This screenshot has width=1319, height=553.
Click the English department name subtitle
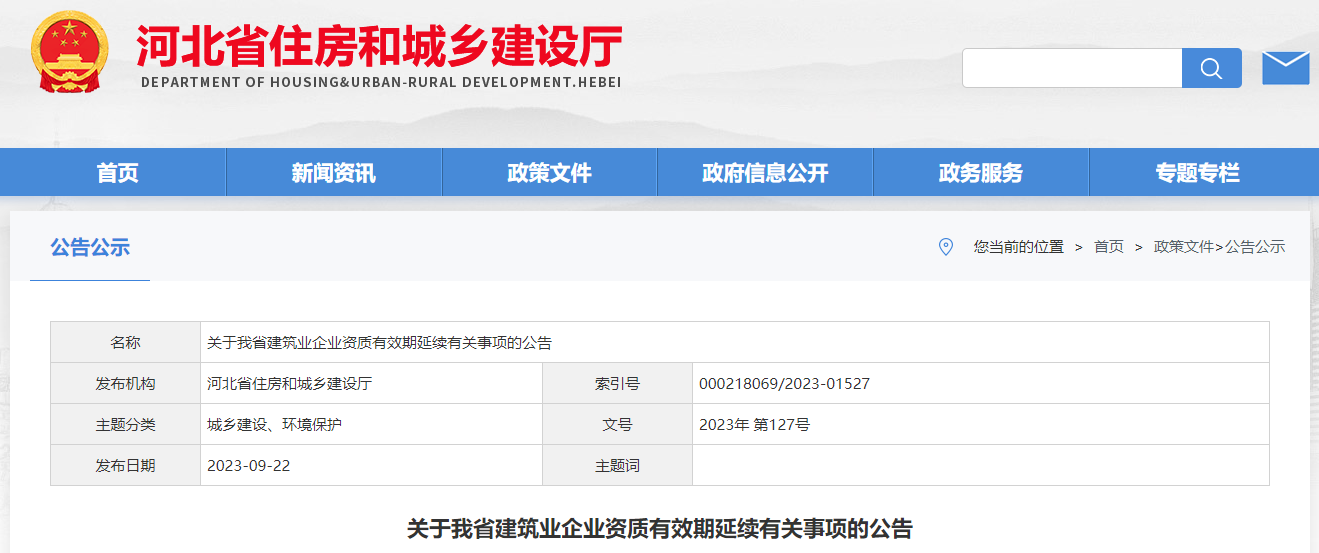pos(381,82)
